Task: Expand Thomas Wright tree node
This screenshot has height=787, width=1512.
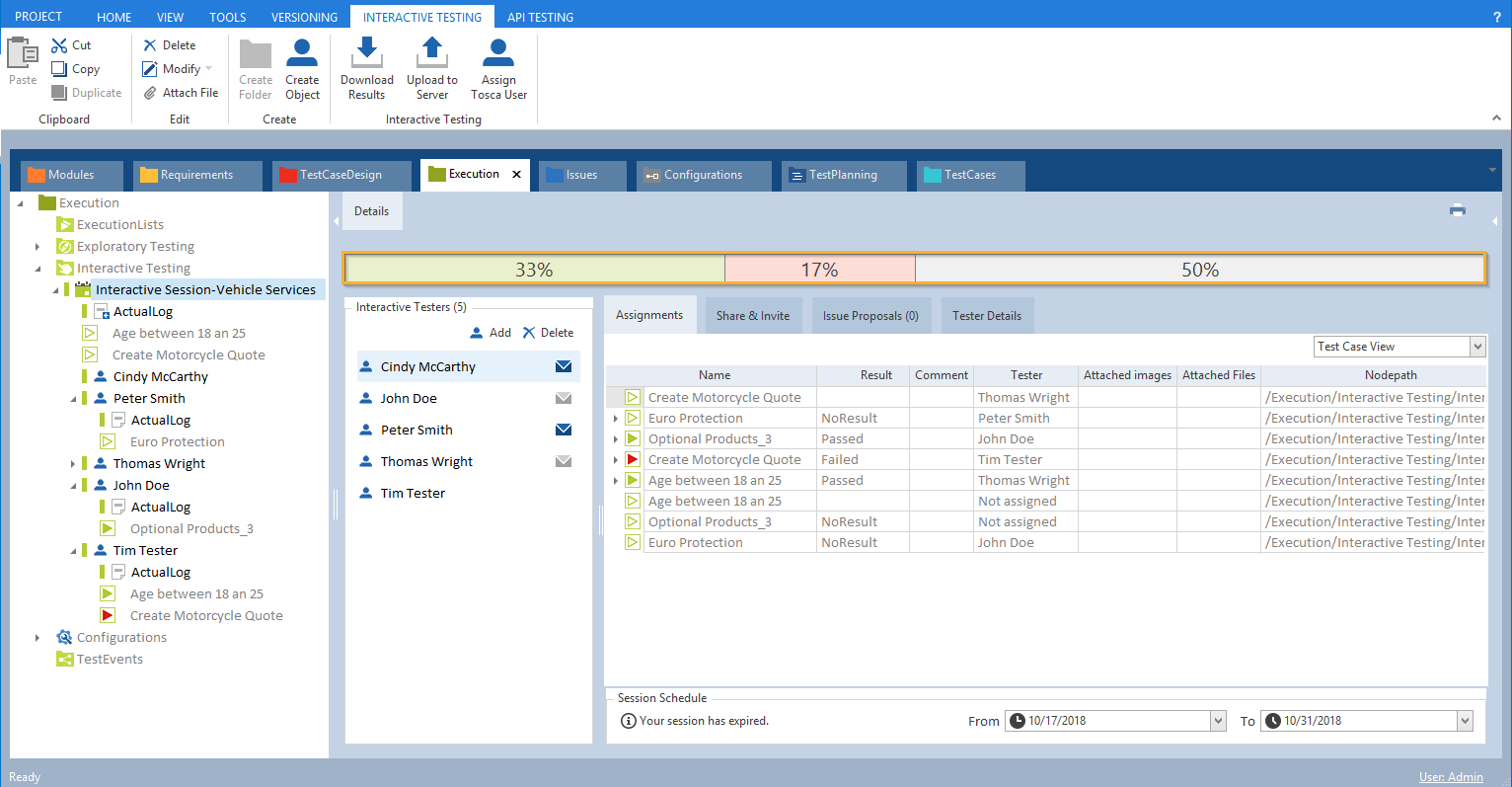Action: point(73,464)
